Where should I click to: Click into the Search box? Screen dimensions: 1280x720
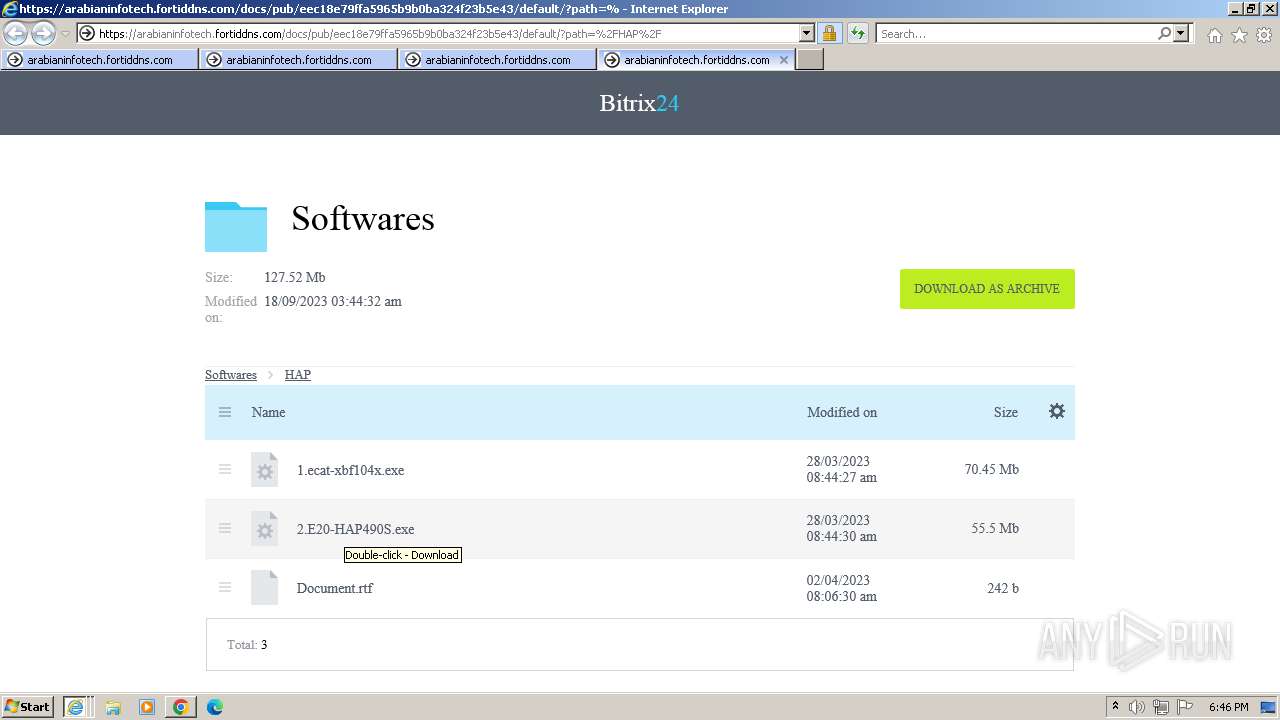click(1016, 33)
